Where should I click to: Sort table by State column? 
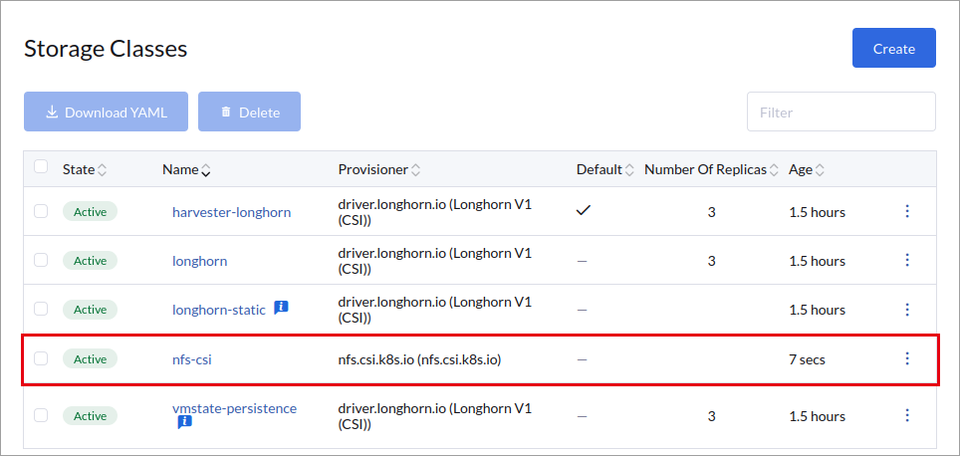[x=84, y=170]
